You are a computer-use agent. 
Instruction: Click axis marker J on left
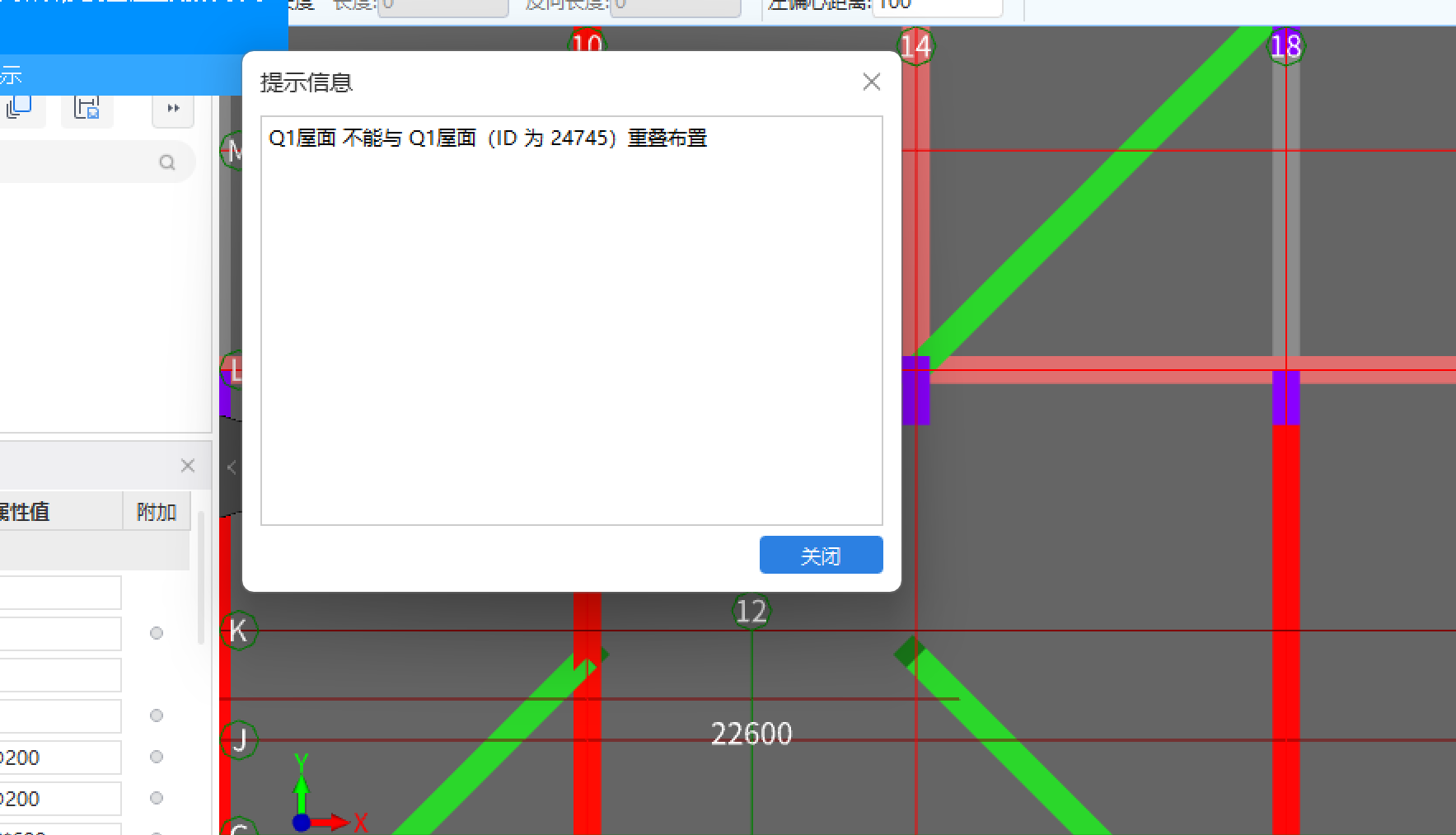pyautogui.click(x=239, y=739)
